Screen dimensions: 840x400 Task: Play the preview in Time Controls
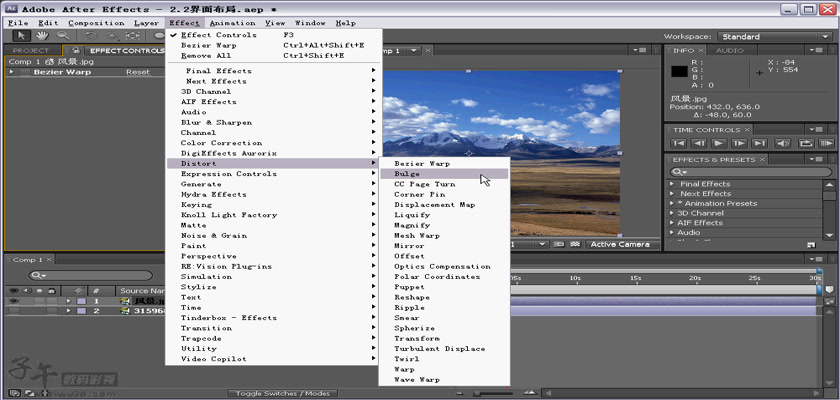tap(719, 144)
